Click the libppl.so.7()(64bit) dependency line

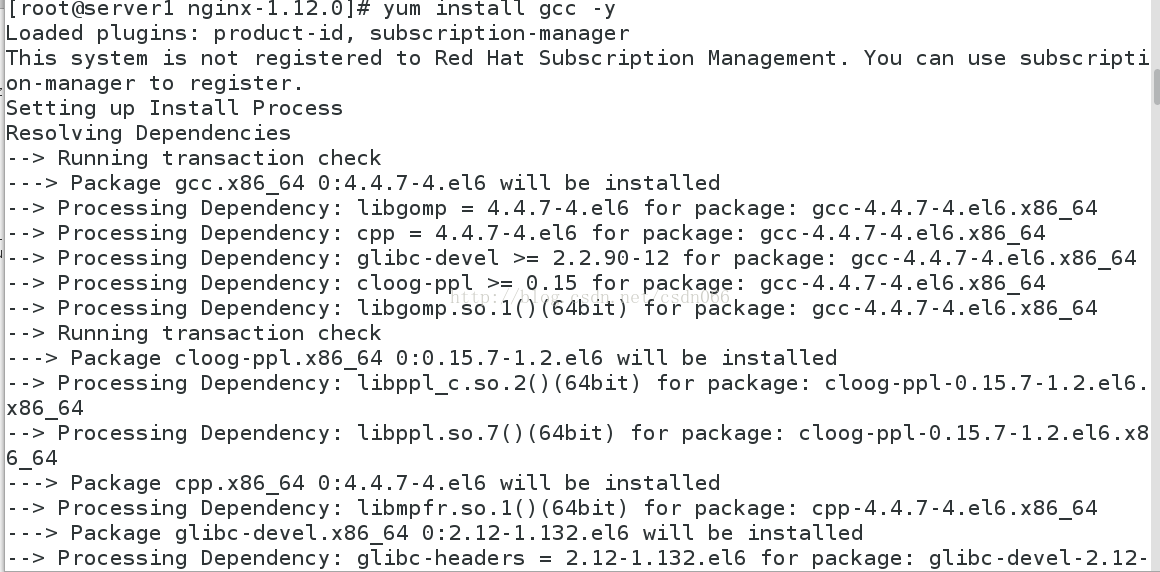click(x=578, y=445)
